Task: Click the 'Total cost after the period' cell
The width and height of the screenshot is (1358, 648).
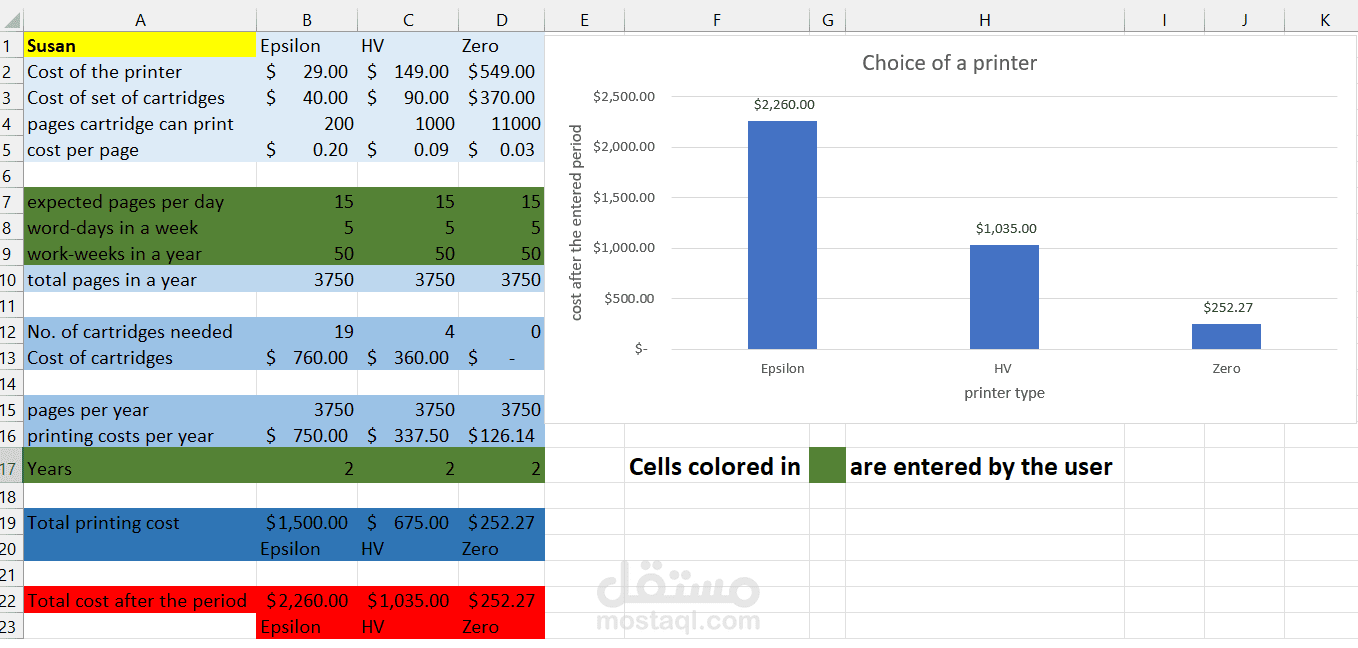Action: pyautogui.click(x=139, y=600)
